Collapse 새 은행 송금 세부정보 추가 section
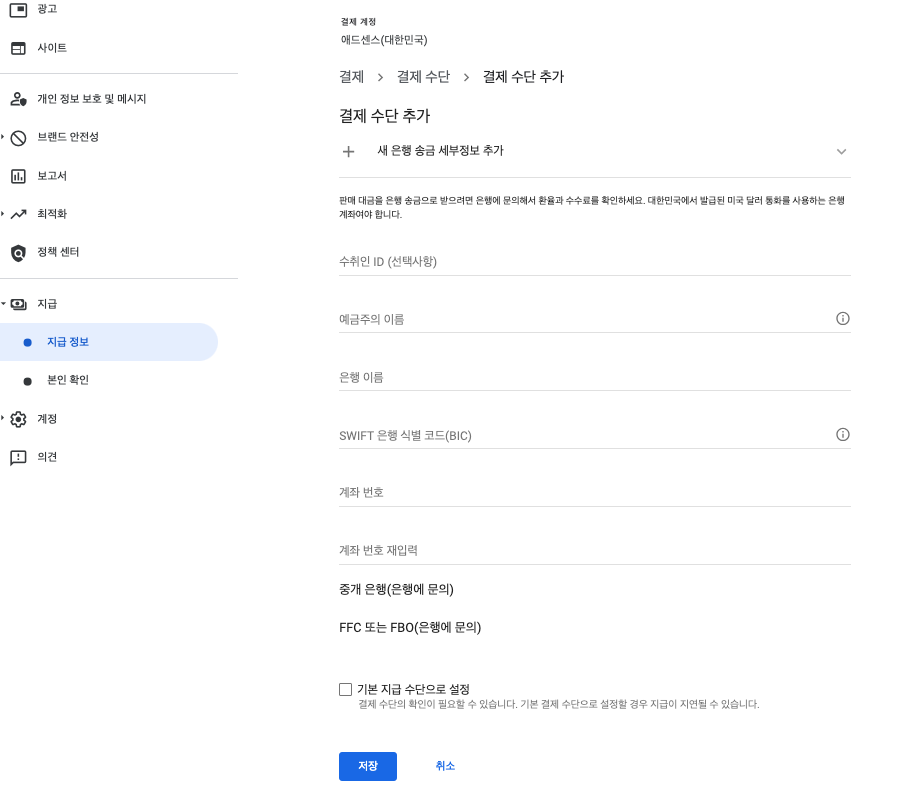This screenshot has width=916, height=793. point(841,151)
